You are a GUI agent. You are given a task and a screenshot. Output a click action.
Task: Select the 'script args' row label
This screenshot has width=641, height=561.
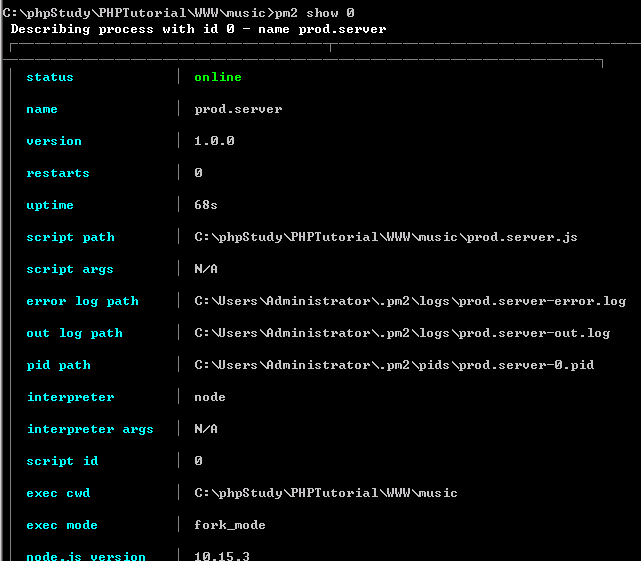[x=70, y=269]
